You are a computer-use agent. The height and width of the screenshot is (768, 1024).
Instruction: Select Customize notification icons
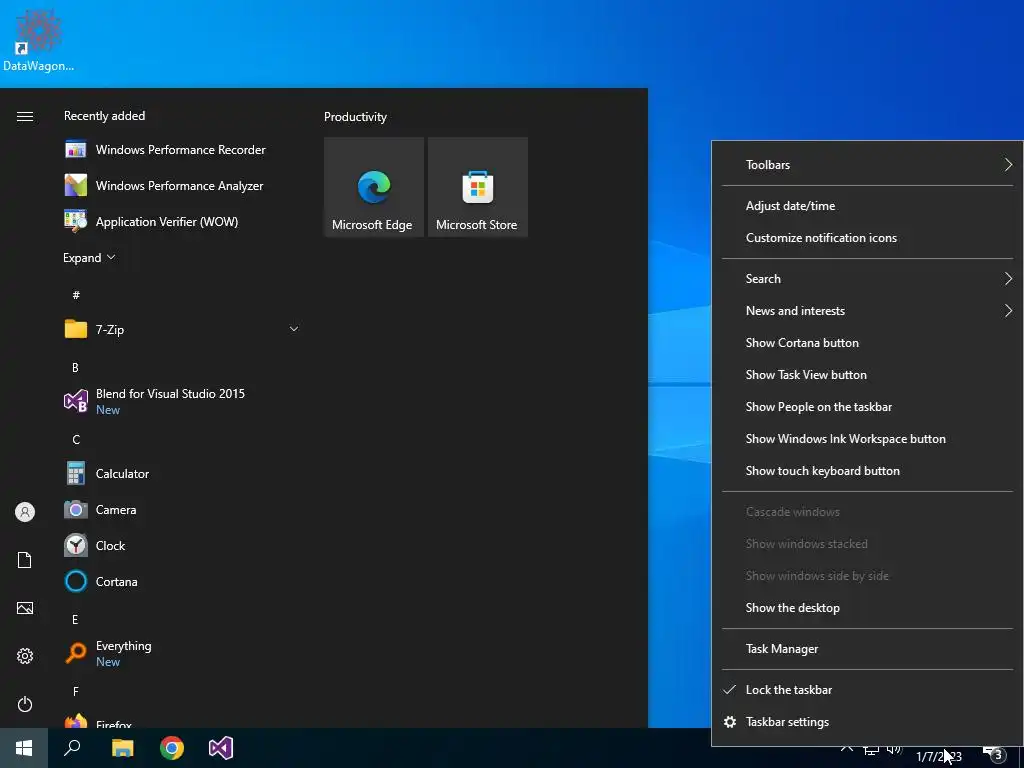tap(867, 238)
